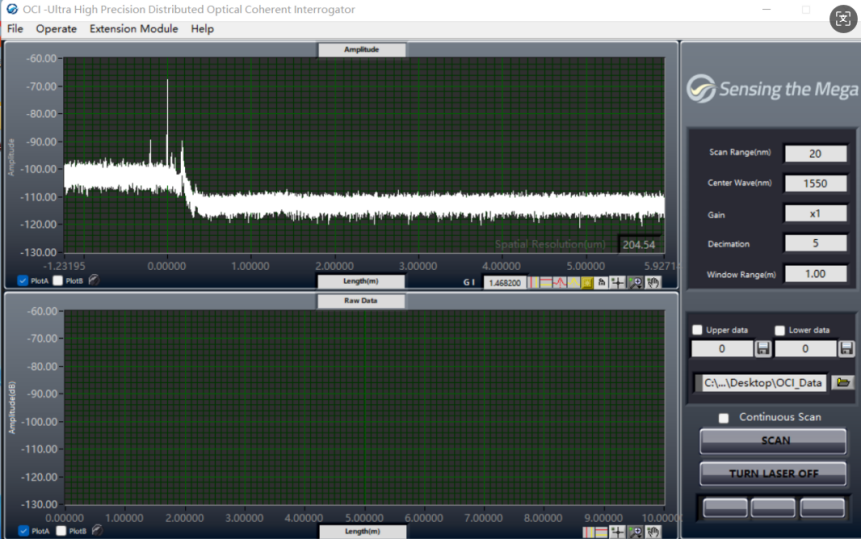Click the TURN LASER OFF button
This screenshot has width=861, height=539.
click(774, 473)
